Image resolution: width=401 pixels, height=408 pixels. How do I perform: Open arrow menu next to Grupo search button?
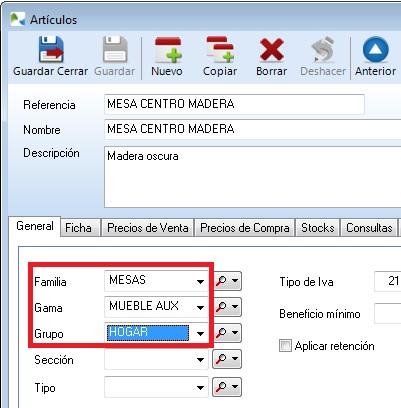coord(235,332)
